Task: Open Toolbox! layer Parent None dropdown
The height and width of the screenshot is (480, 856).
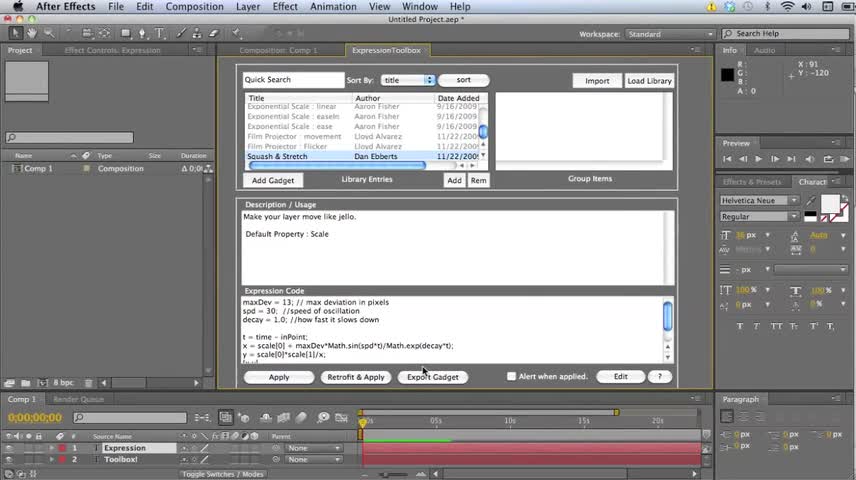Action: (314, 459)
